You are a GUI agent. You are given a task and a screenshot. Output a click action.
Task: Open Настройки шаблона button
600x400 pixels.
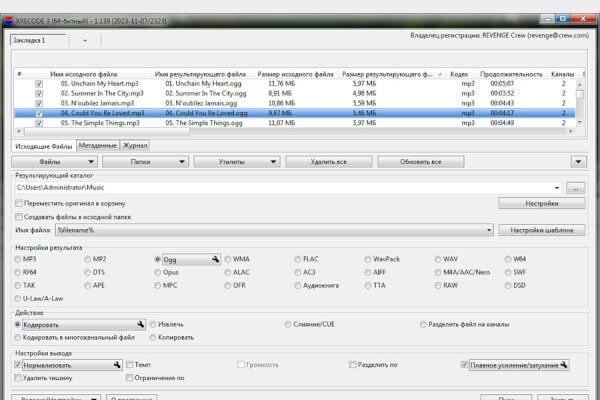click(542, 230)
